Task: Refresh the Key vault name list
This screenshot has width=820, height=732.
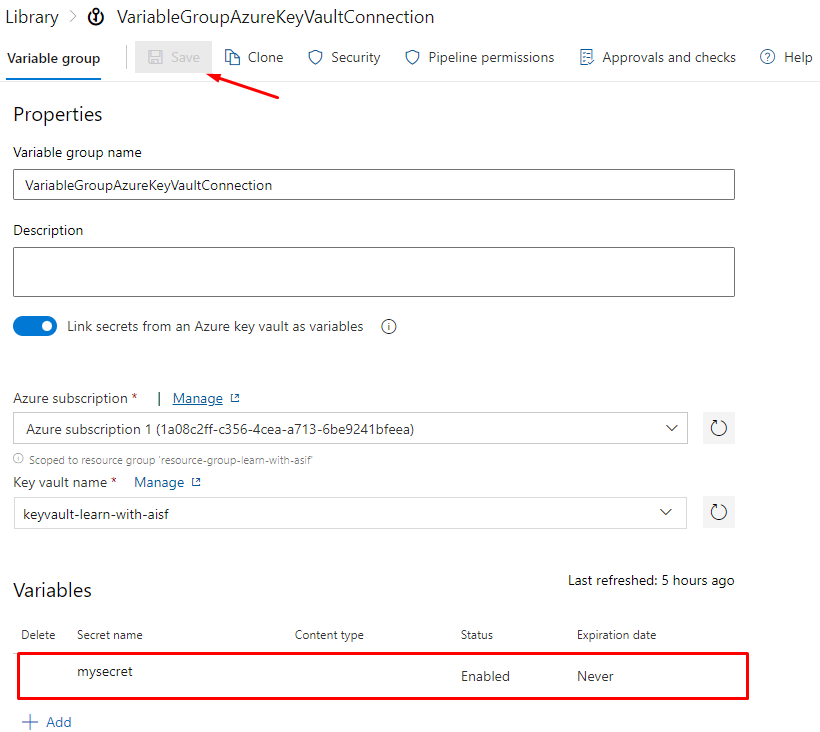Action: click(718, 513)
